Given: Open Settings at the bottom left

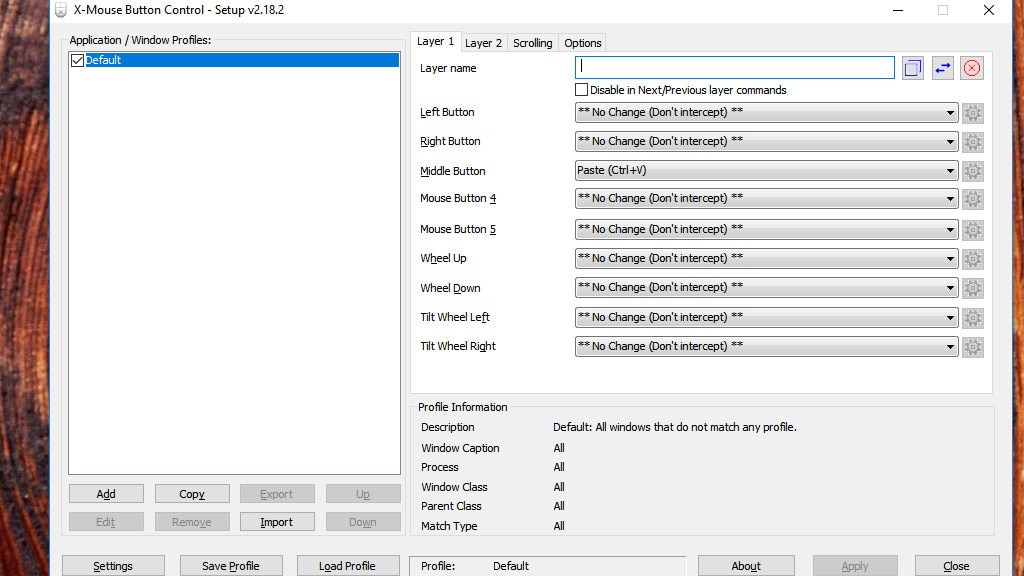Looking at the screenshot, I should (113, 566).
